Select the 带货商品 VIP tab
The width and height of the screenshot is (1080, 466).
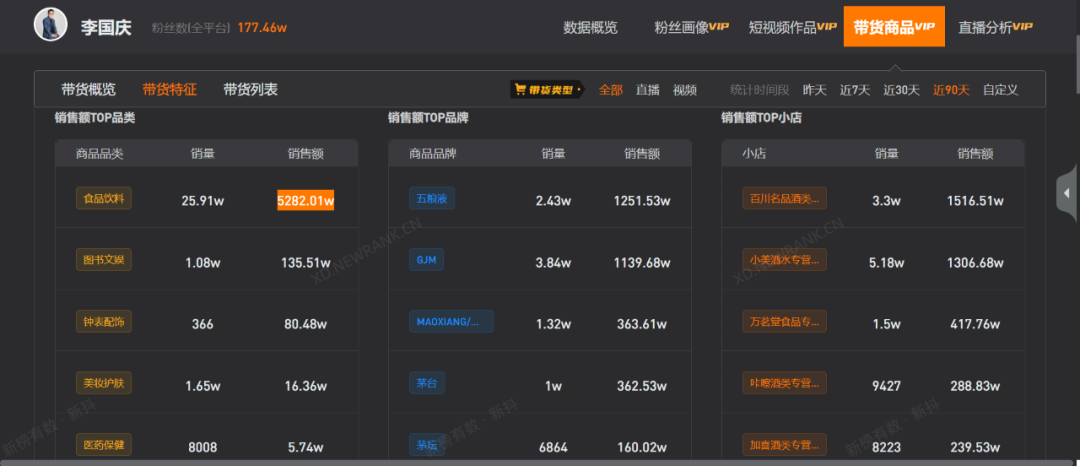(x=894, y=27)
